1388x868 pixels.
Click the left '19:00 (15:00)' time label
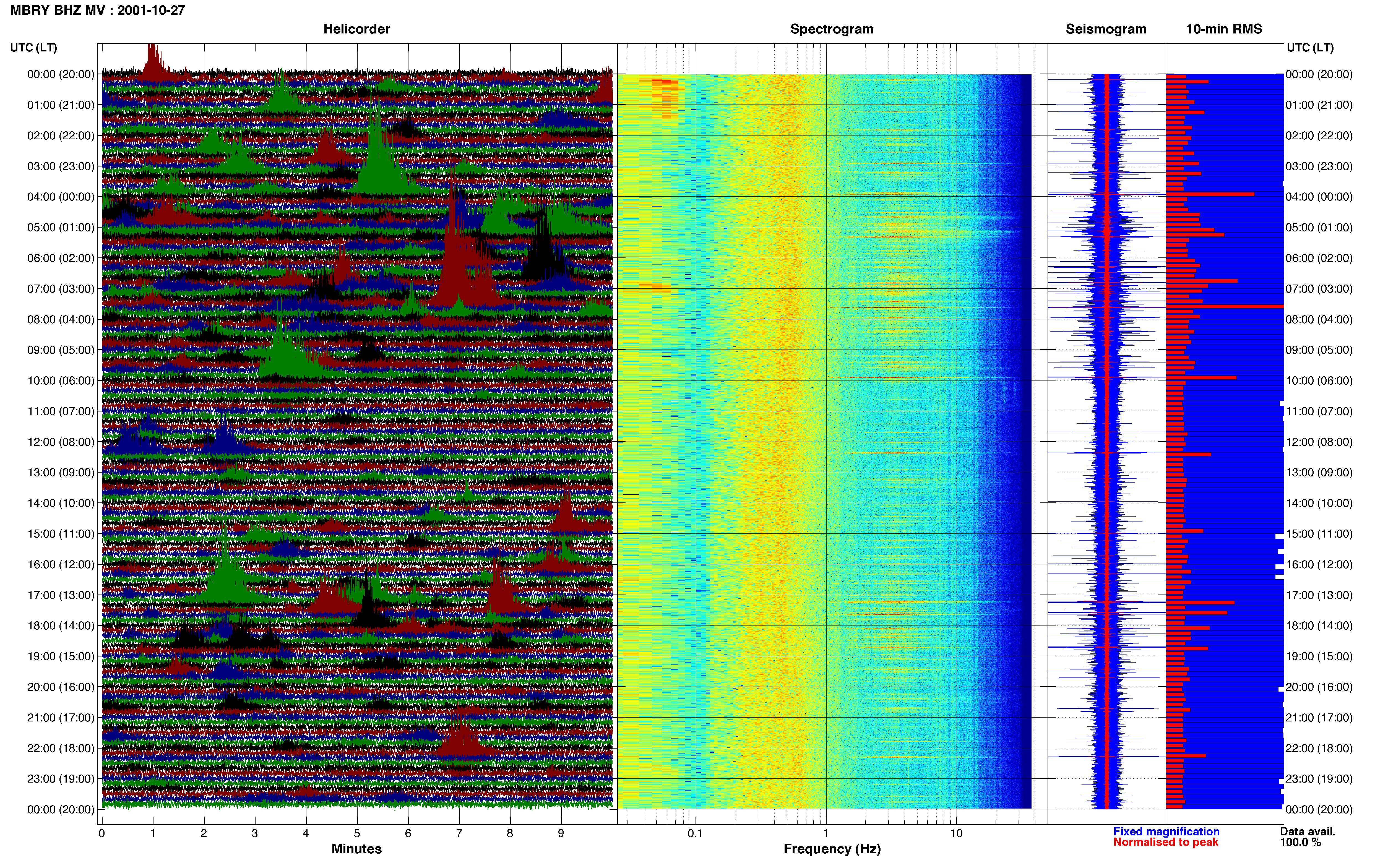61,656
